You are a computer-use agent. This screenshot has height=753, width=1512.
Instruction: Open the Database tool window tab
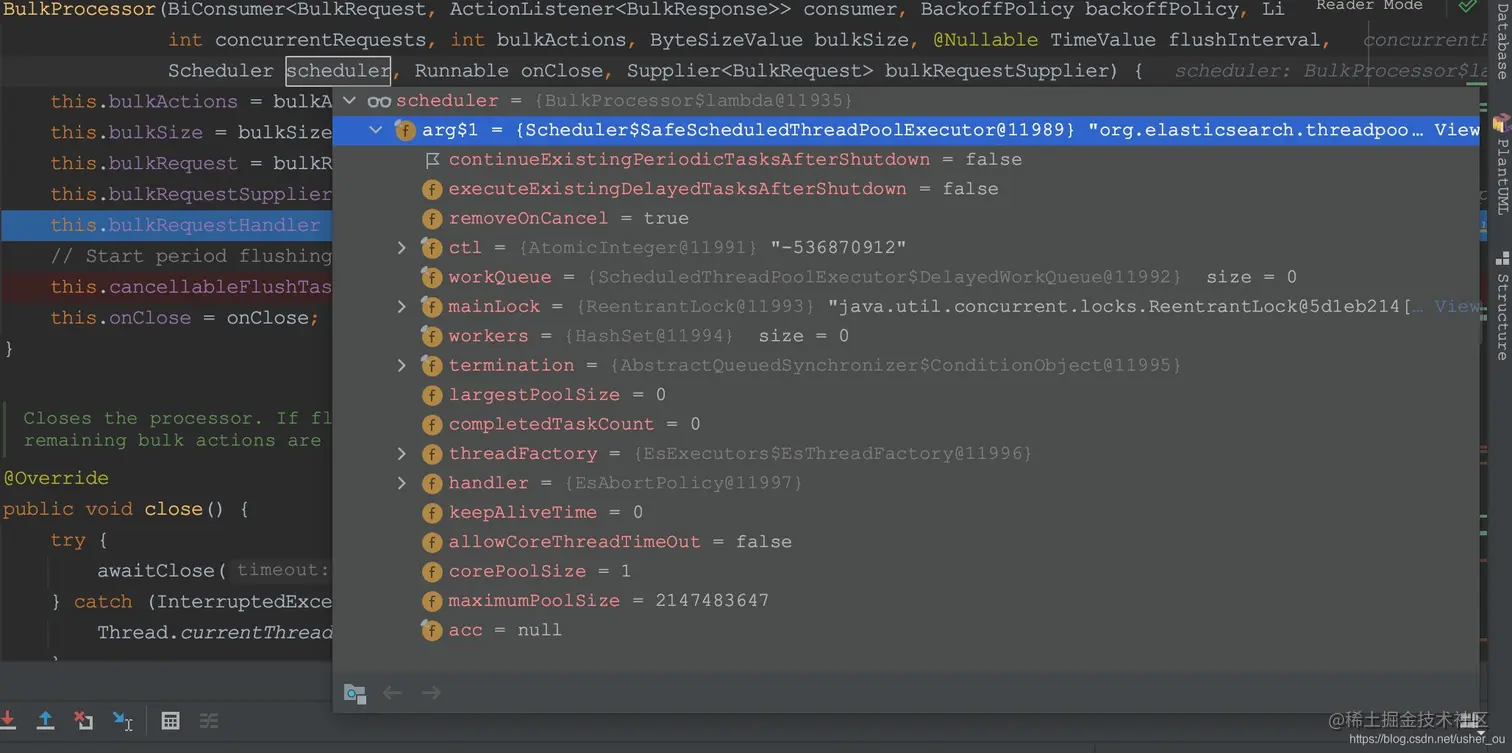click(x=1502, y=40)
